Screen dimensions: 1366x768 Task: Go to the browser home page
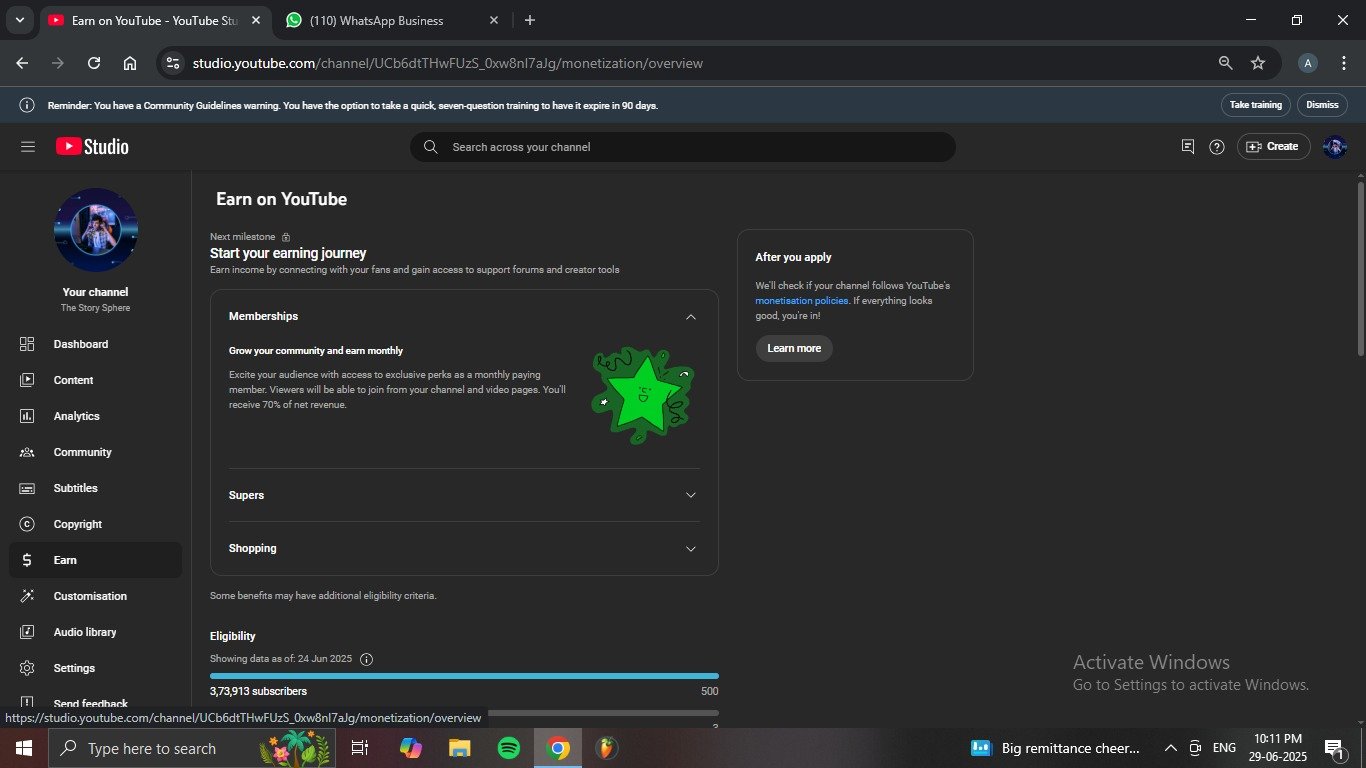[x=130, y=63]
